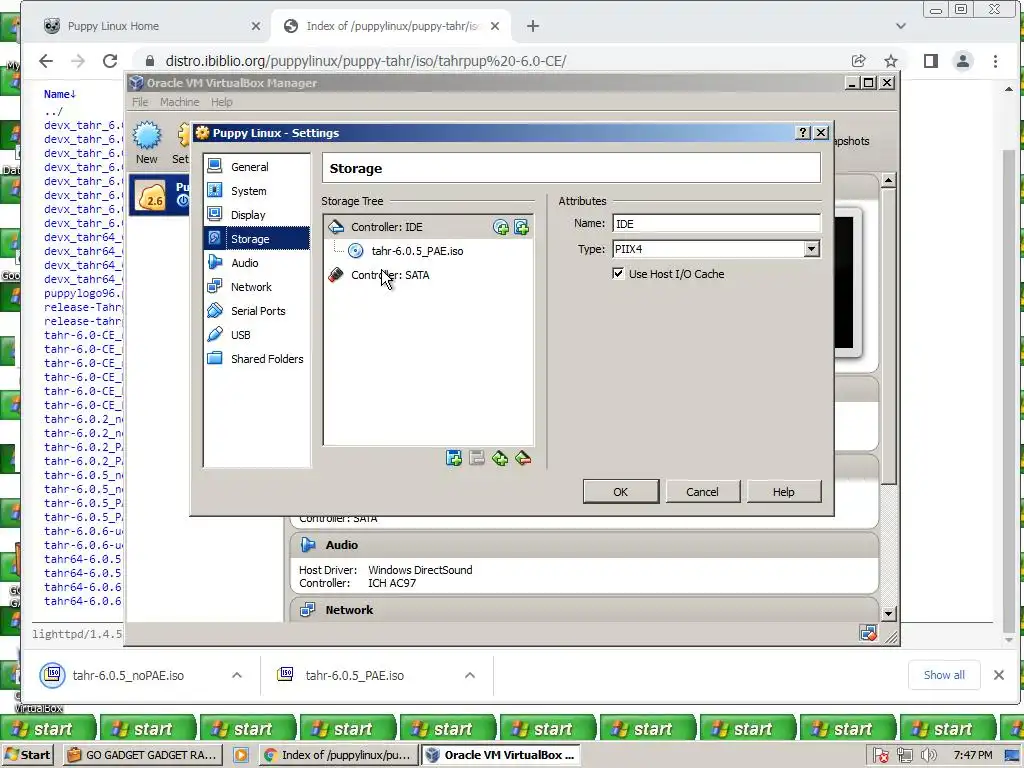Open the Serial Ports settings category
Image resolution: width=1024 pixels, height=768 pixels.
[257, 311]
